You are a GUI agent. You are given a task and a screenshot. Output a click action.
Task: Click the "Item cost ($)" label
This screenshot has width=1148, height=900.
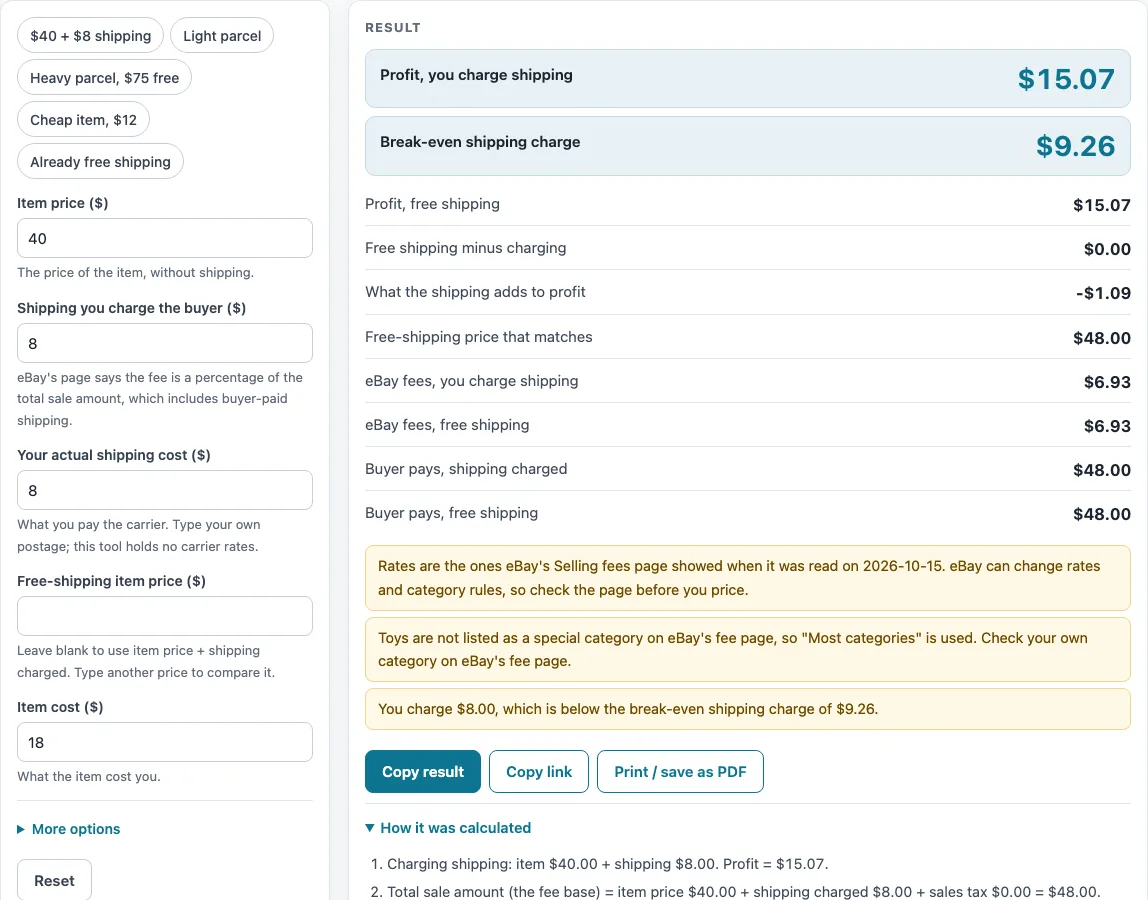tap(60, 707)
